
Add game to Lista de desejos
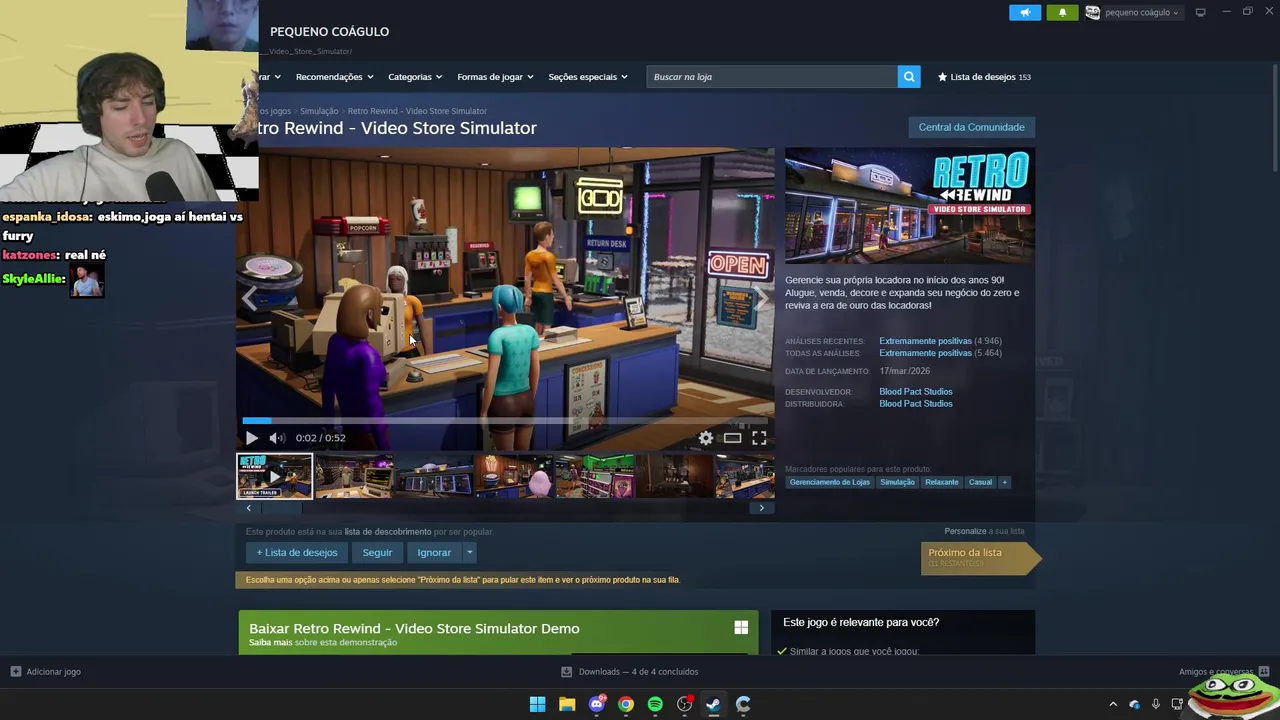[x=297, y=552]
